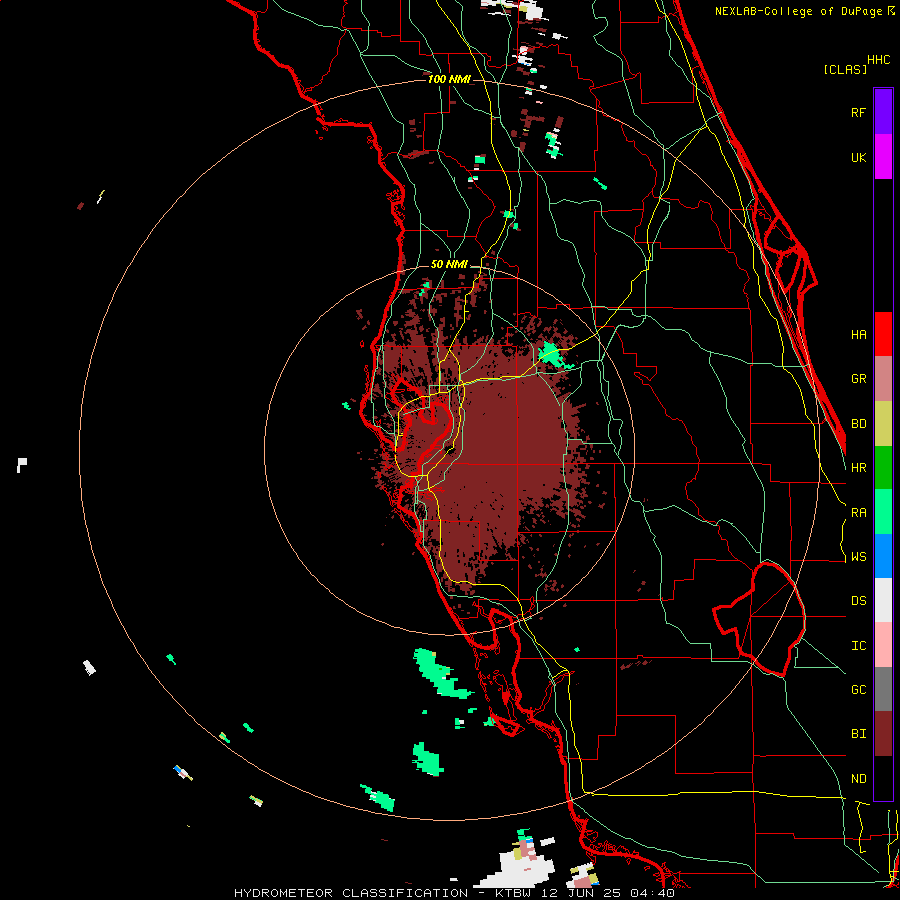Click the IC light pink legend swatch
The height and width of the screenshot is (900, 900).
coord(883,645)
